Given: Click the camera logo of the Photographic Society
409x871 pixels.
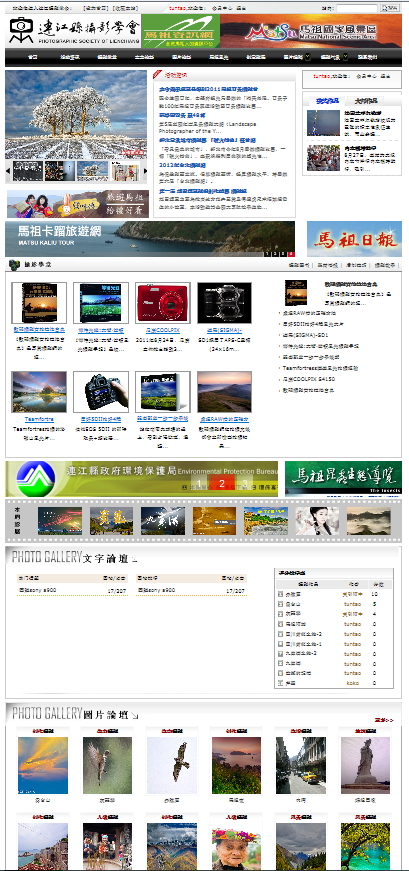Looking at the screenshot, I should (x=21, y=30).
